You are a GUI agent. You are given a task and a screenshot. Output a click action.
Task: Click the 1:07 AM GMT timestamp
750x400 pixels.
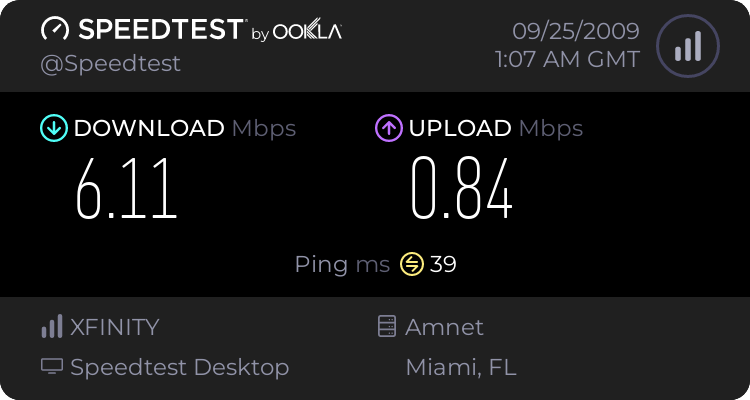click(x=567, y=60)
